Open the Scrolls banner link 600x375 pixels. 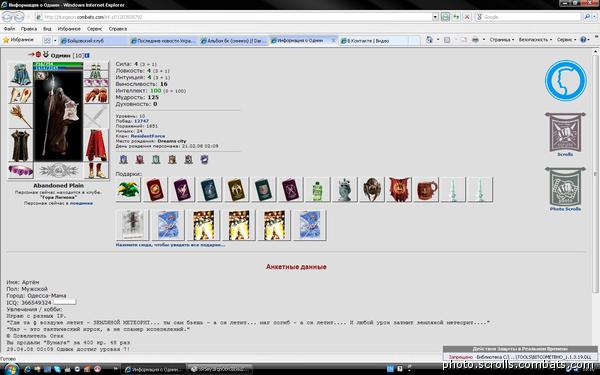tap(565, 134)
